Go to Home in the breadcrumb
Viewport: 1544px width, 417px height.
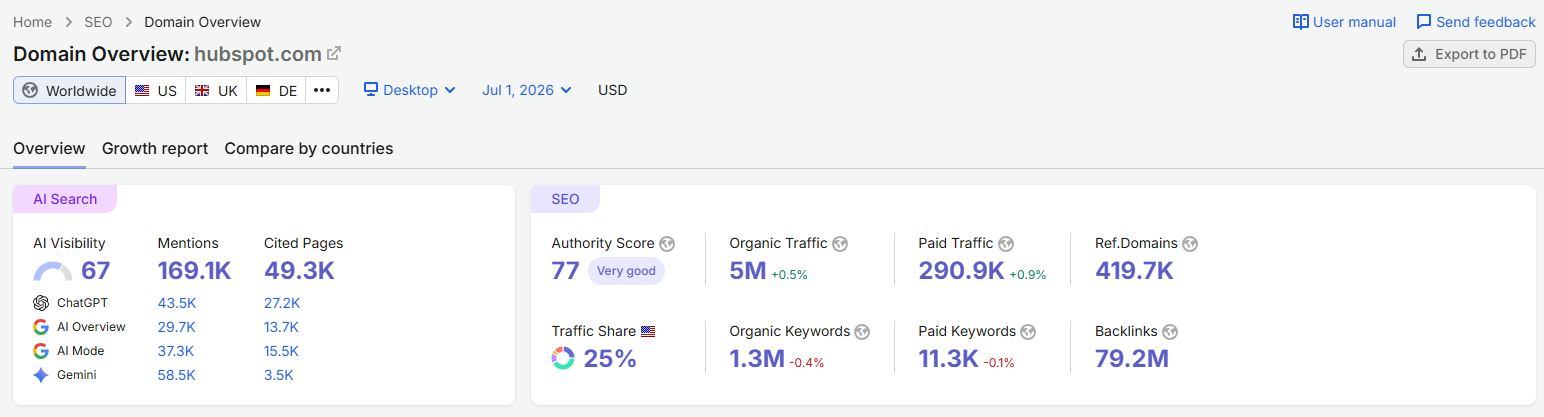click(x=33, y=22)
